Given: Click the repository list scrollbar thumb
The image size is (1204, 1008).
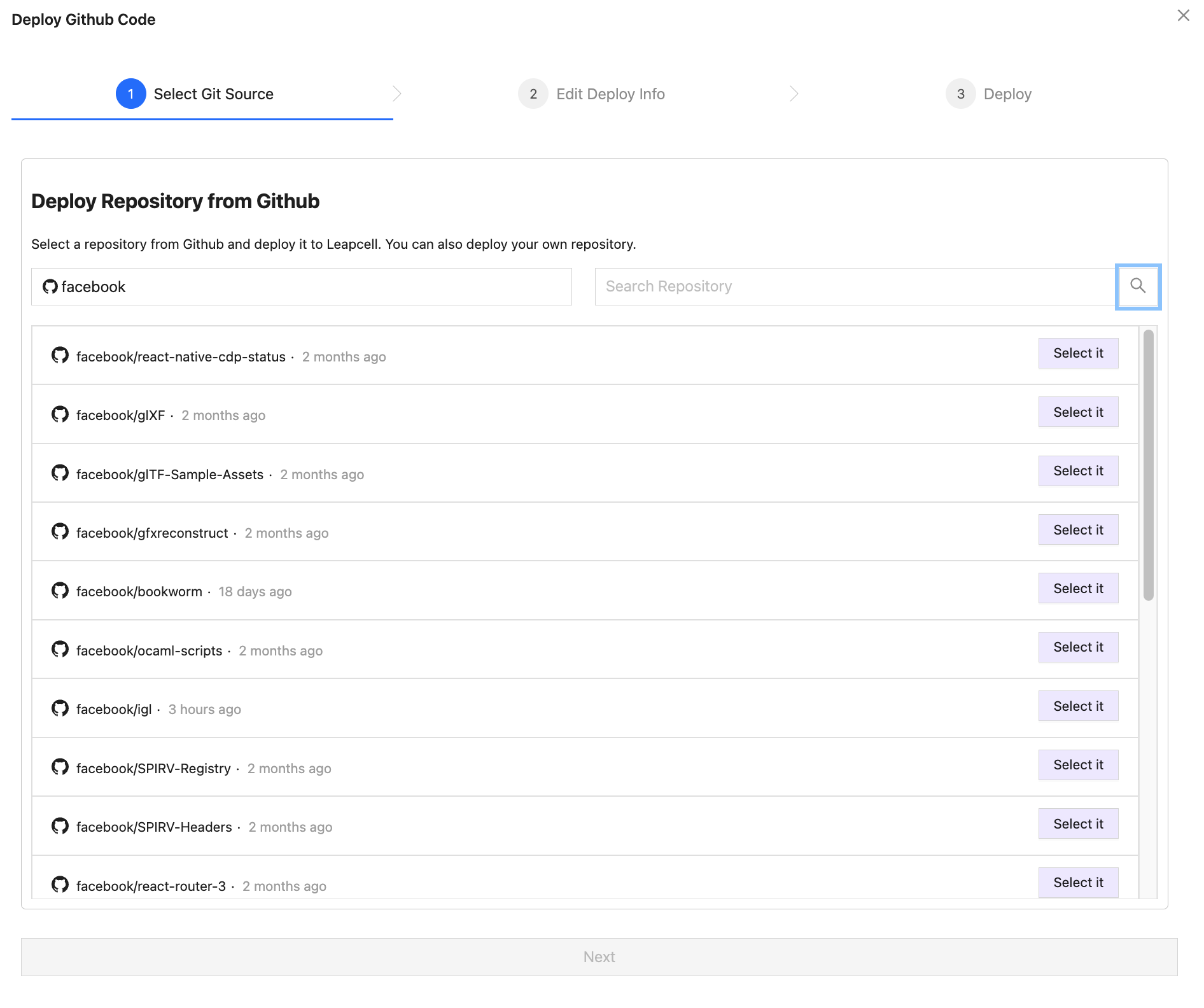Looking at the screenshot, I should (x=1149, y=465).
